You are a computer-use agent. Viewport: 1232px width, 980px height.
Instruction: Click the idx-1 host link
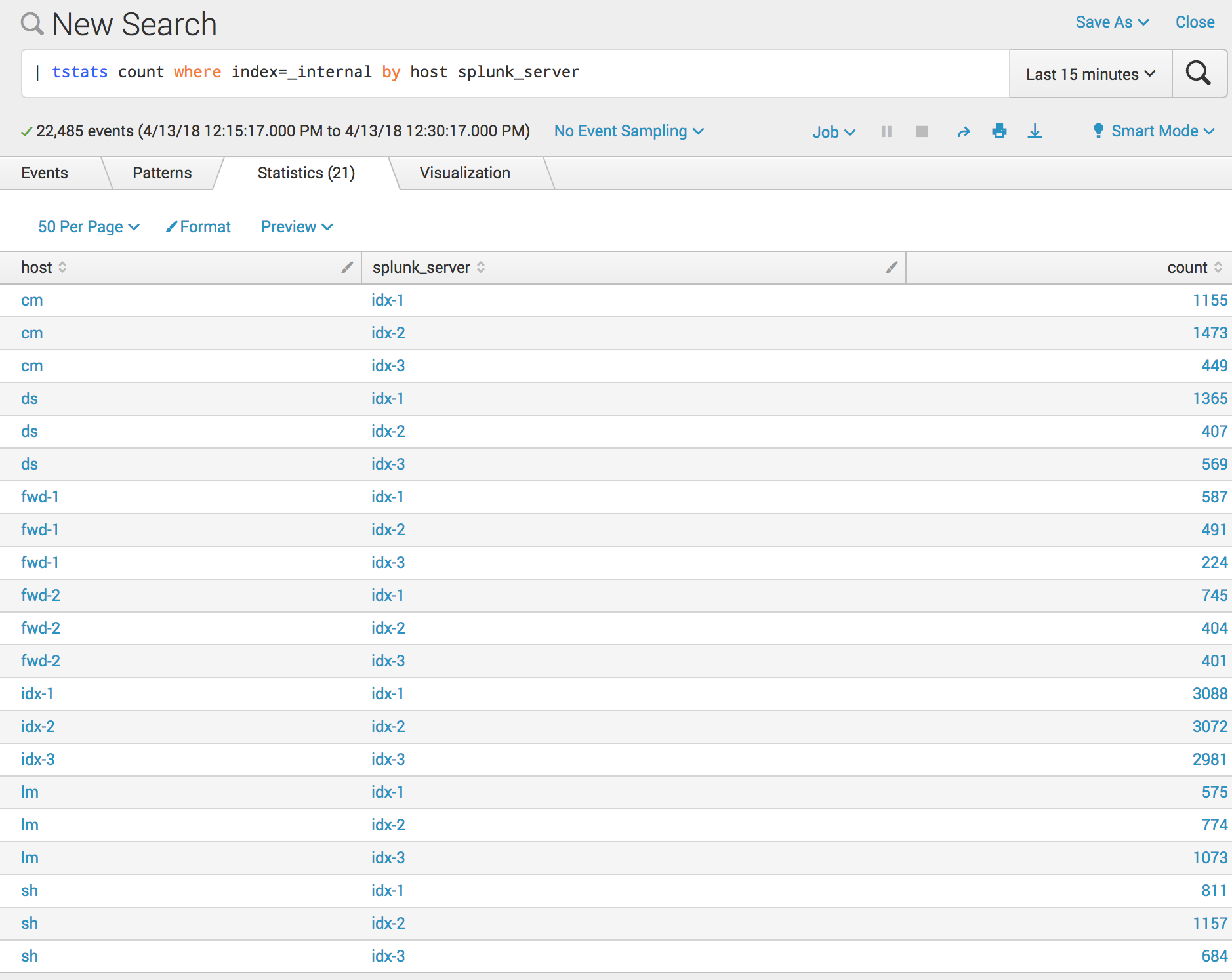37,693
